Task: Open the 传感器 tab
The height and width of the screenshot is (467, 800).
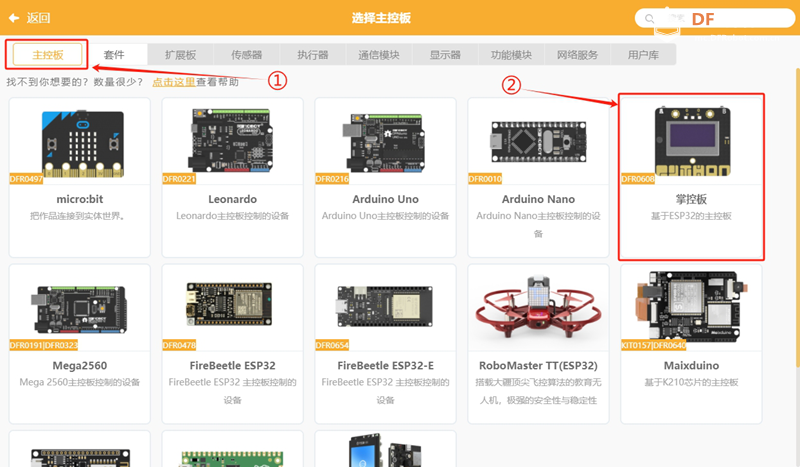Action: coord(246,55)
